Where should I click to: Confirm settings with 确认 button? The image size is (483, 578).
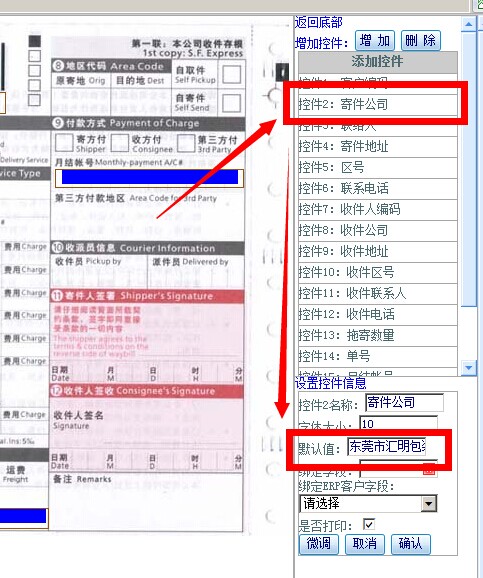pyautogui.click(x=410, y=544)
